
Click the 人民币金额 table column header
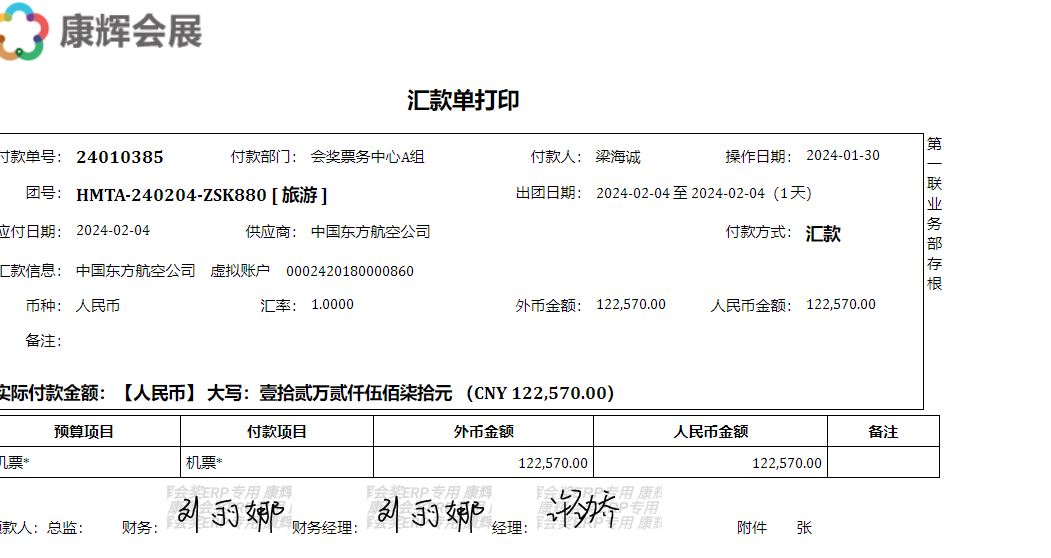click(x=710, y=432)
